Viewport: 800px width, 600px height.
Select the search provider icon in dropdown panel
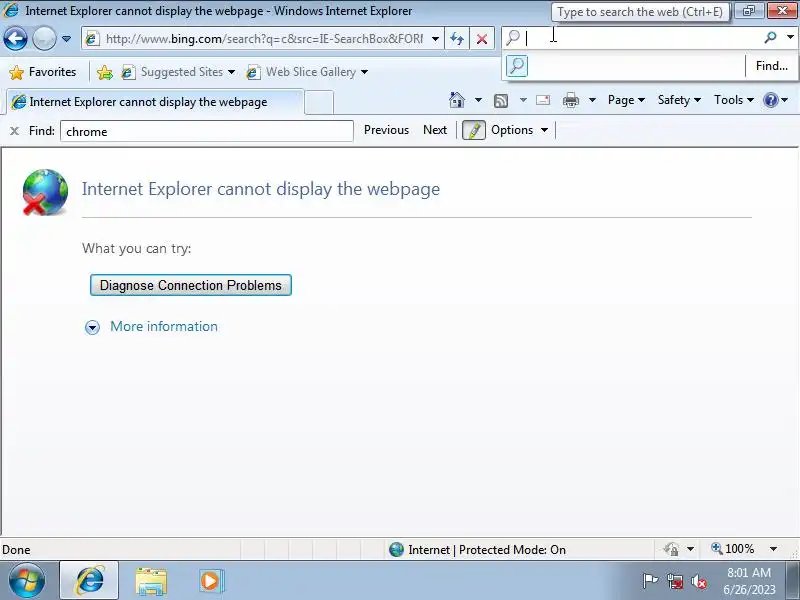click(x=517, y=66)
